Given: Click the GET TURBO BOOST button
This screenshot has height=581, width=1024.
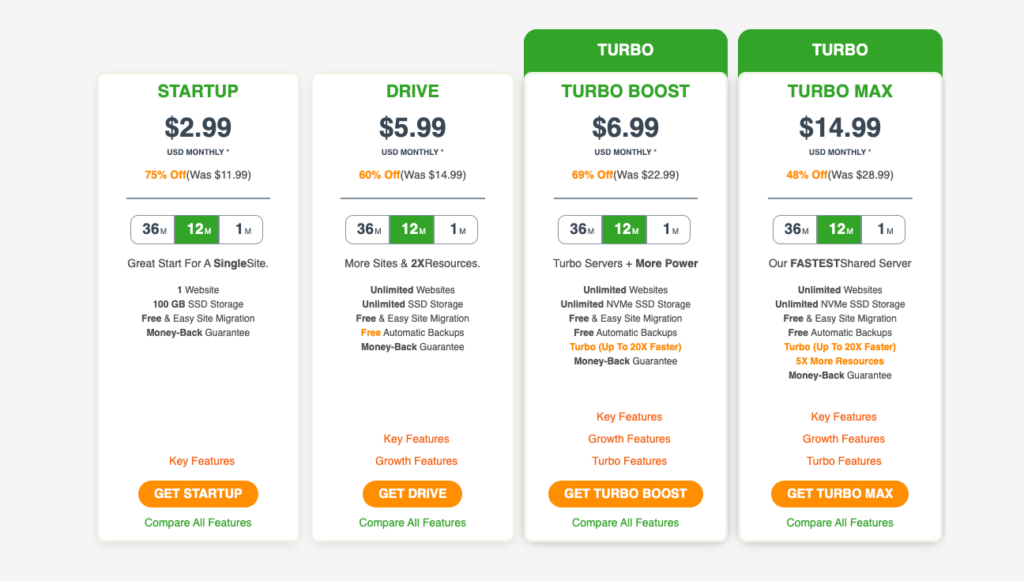Looking at the screenshot, I should tap(626, 494).
